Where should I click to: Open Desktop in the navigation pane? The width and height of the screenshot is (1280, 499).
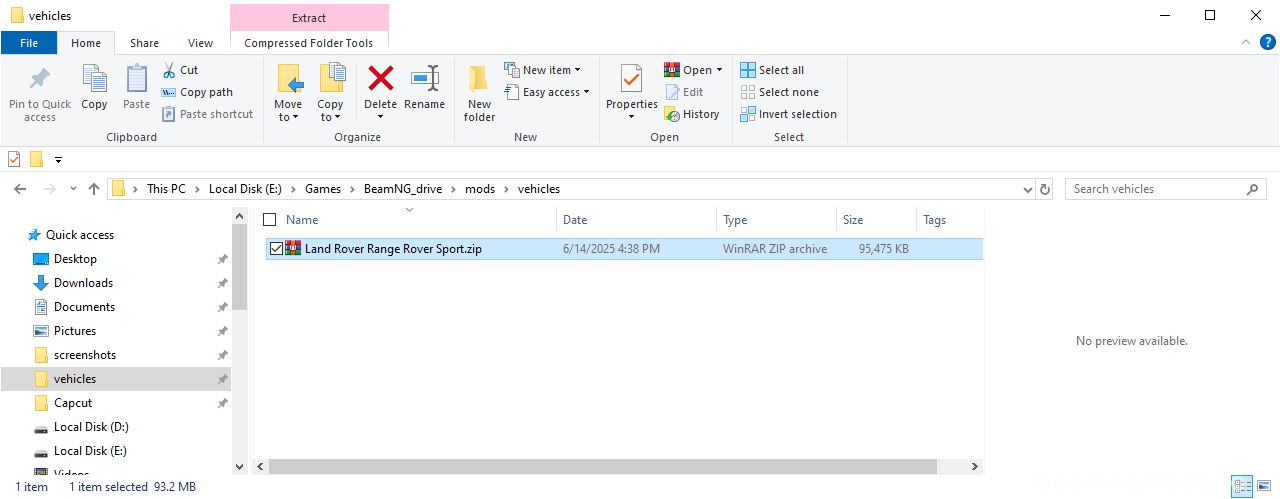75,259
